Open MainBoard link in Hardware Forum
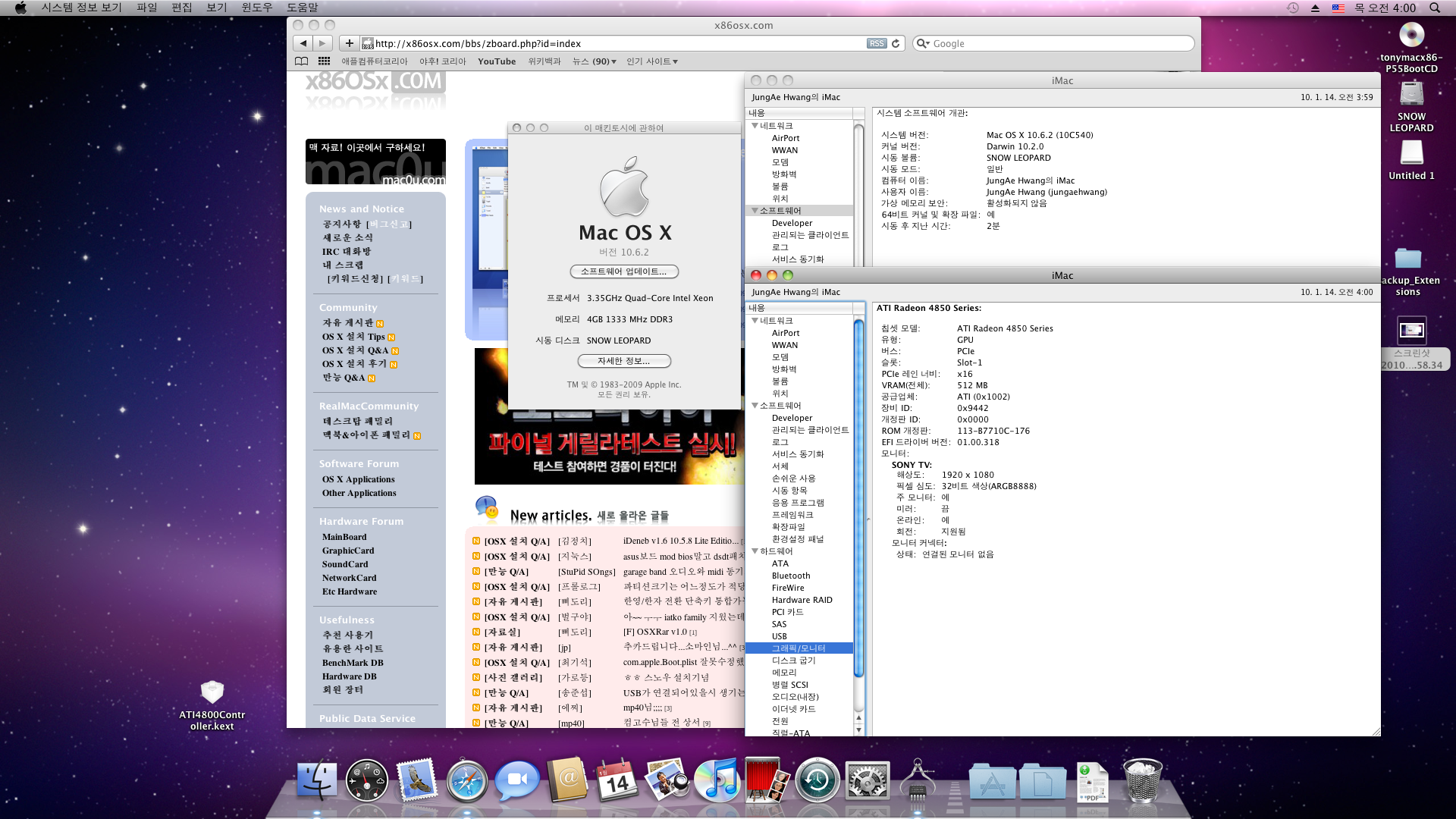Screen dimensions: 1456x819 coord(344,537)
